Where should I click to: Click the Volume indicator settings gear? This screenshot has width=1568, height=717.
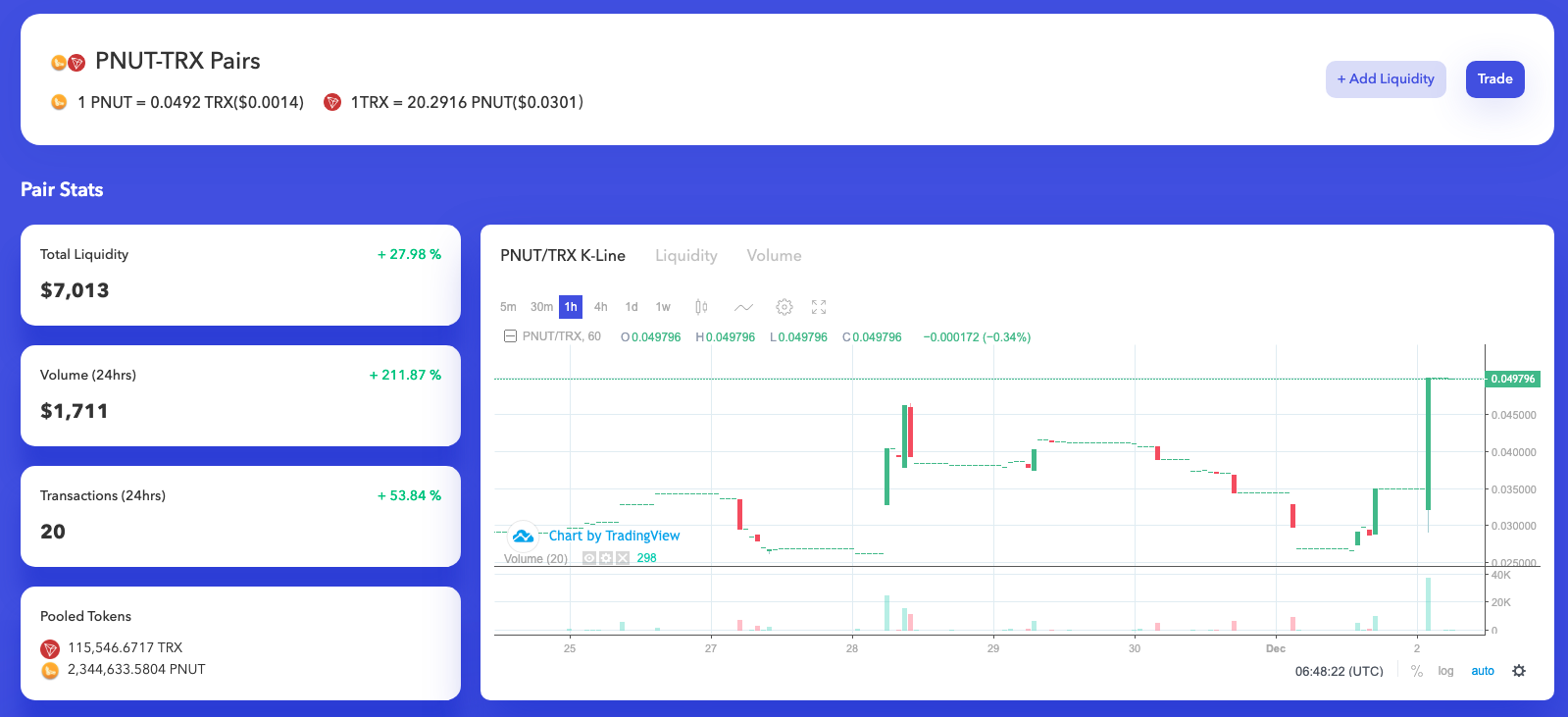pos(606,558)
